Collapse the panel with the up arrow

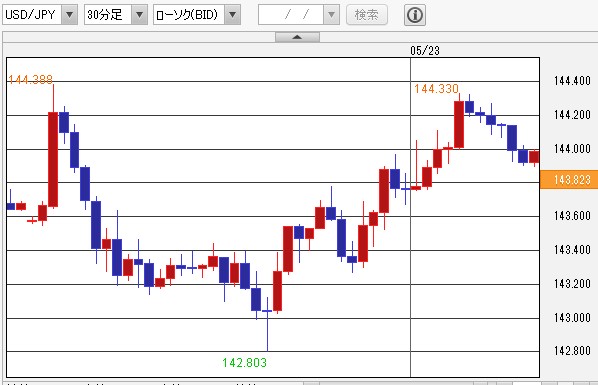click(x=297, y=37)
